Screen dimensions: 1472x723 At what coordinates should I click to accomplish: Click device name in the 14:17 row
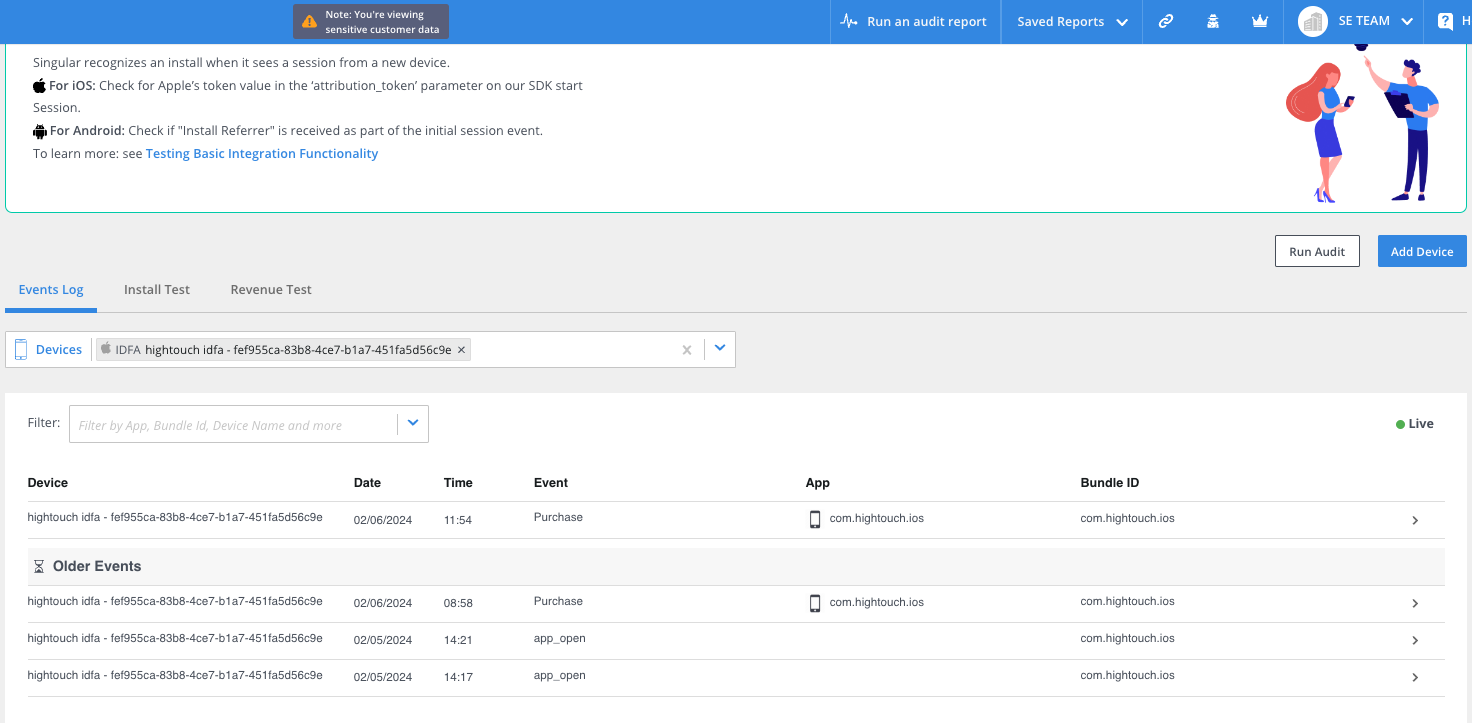[175, 675]
